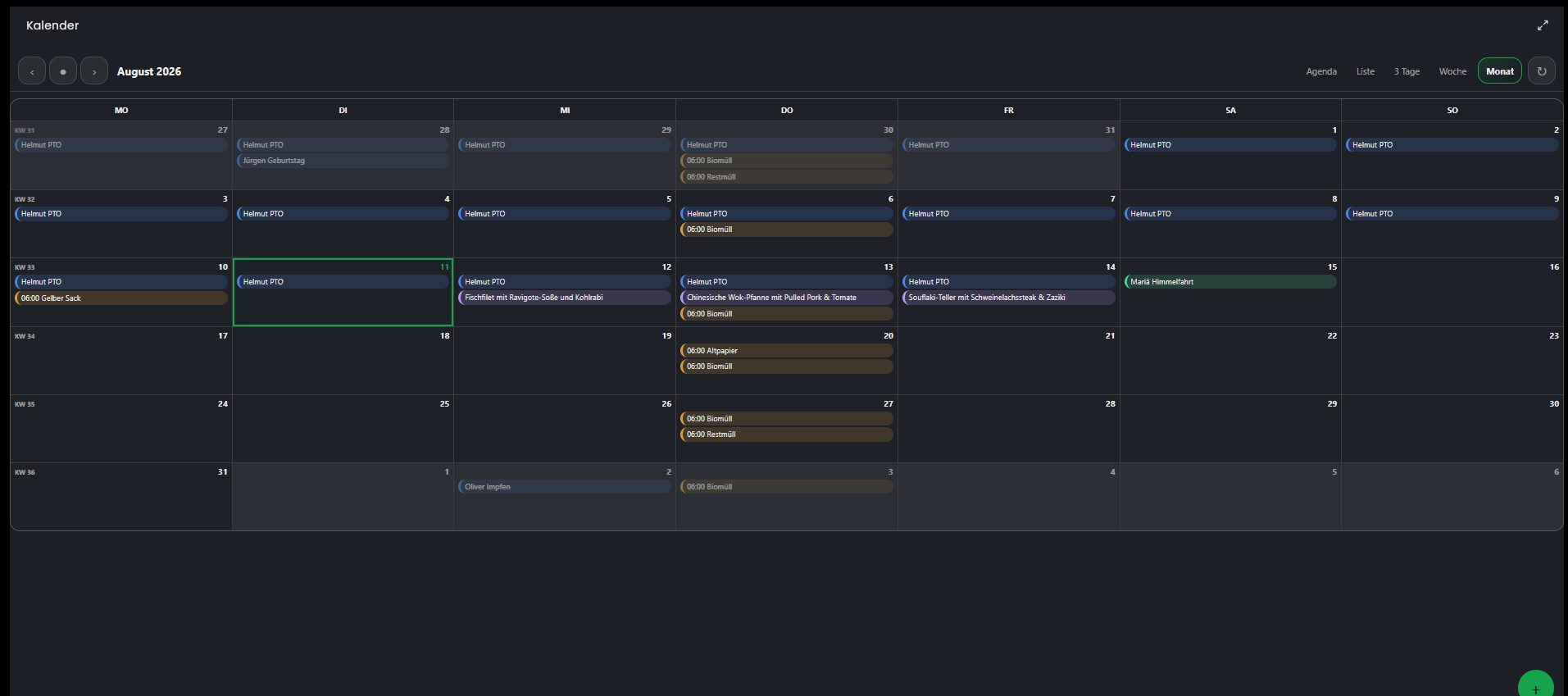Image resolution: width=1568 pixels, height=696 pixels.
Task: Switch to Woche view
Action: (x=1452, y=71)
